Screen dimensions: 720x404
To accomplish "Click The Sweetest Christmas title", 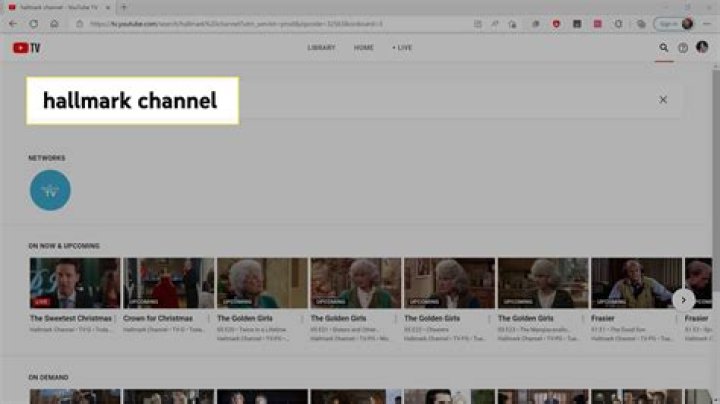I will coord(71,318).
